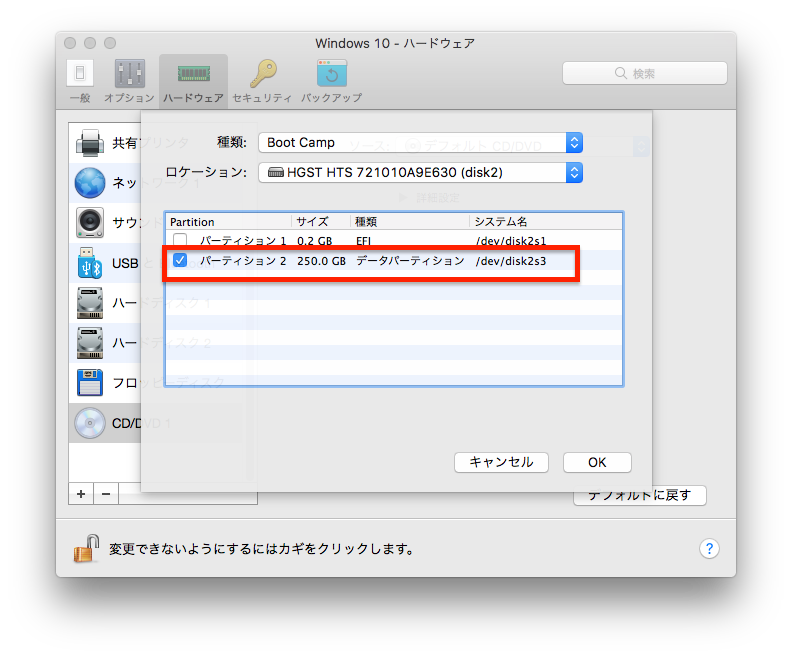
Task: Click the search (検索) field
Action: [645, 74]
